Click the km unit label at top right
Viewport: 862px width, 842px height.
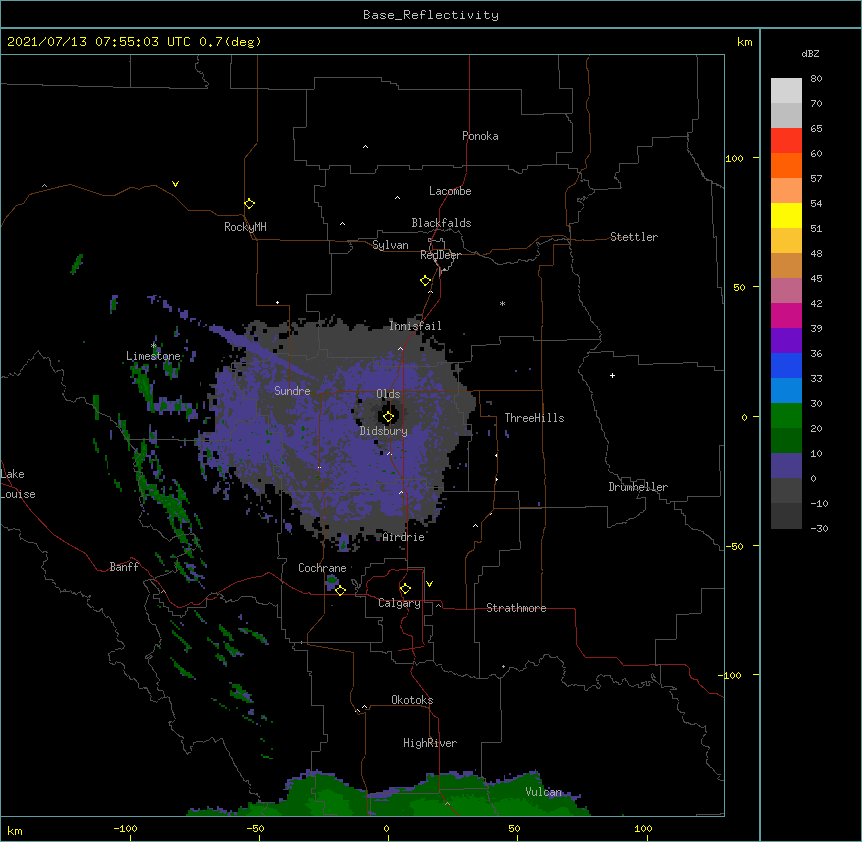(x=744, y=42)
